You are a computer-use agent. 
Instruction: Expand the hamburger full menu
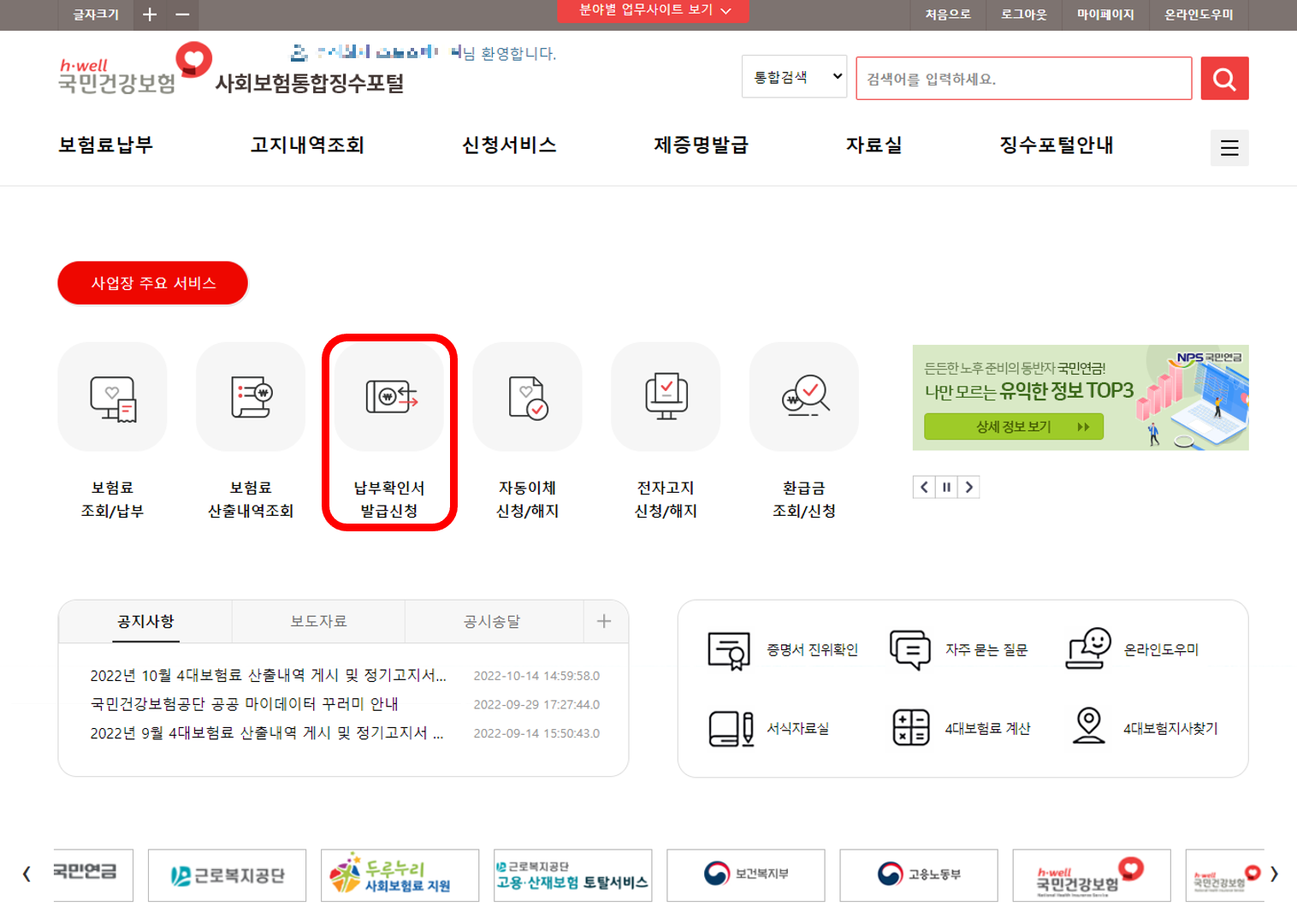coord(1229,147)
